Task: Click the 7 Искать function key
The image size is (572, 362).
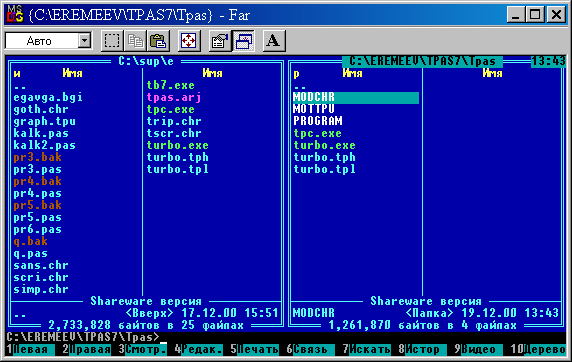Action: click(x=367, y=350)
